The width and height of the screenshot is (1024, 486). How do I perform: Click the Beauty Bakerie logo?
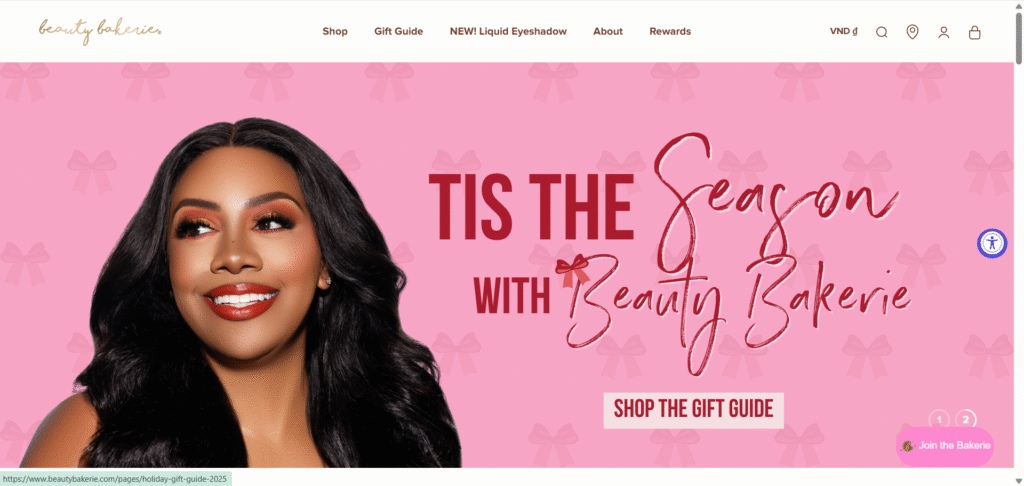(x=100, y=31)
